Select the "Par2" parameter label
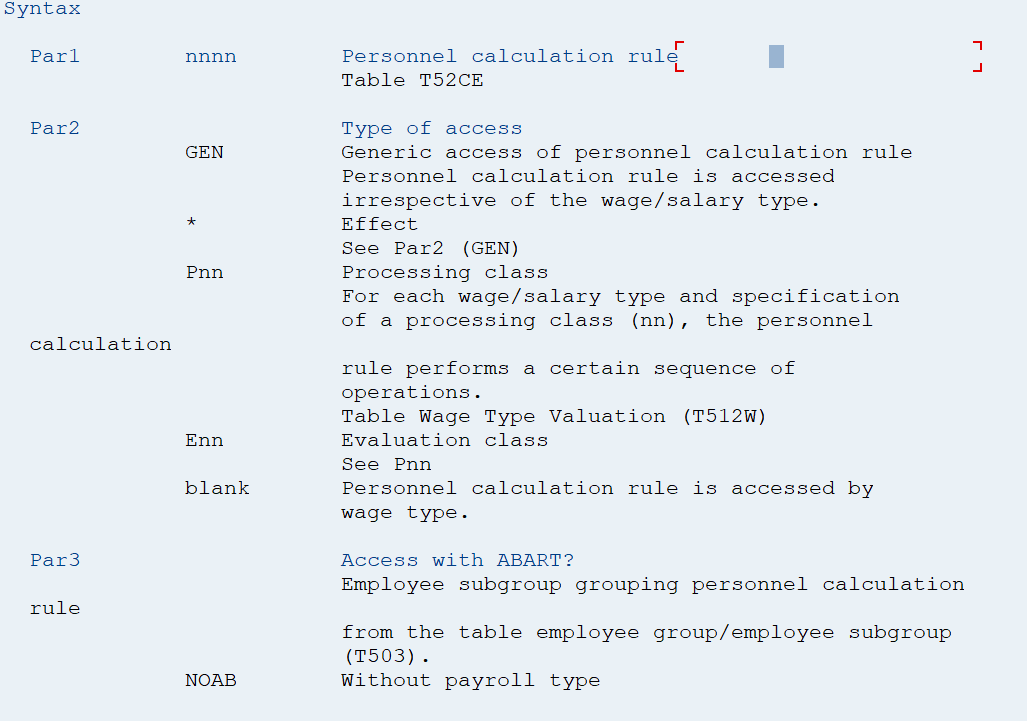Viewport: 1027px width, 721px height. (55, 128)
